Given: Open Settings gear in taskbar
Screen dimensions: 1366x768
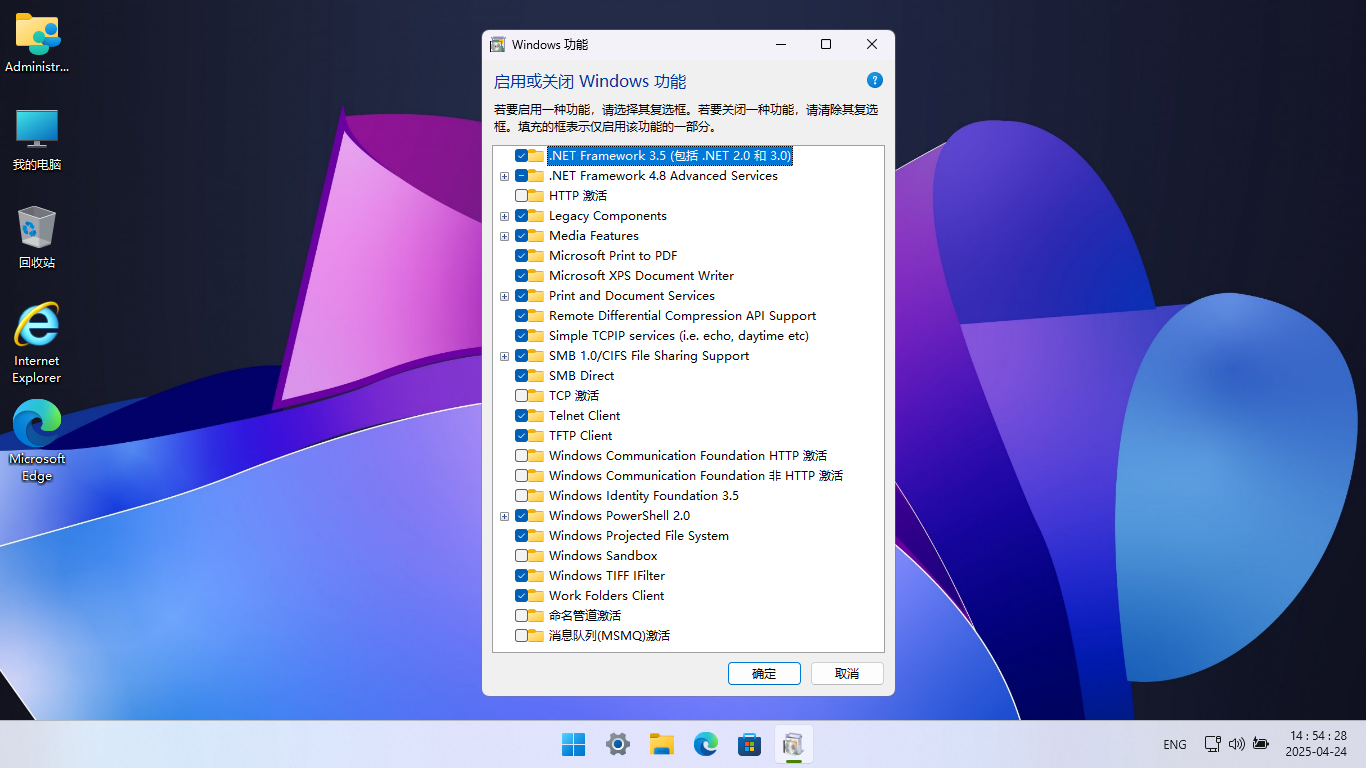Looking at the screenshot, I should (x=618, y=744).
